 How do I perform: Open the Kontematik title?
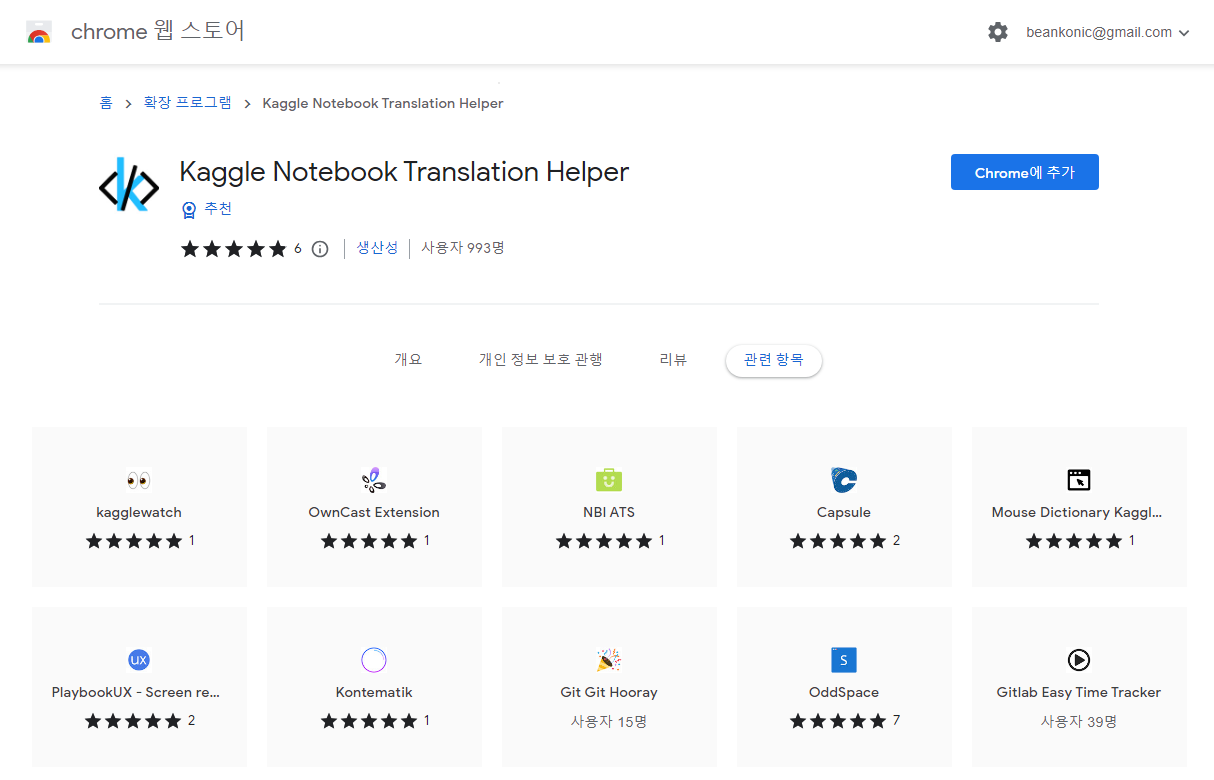tap(374, 692)
